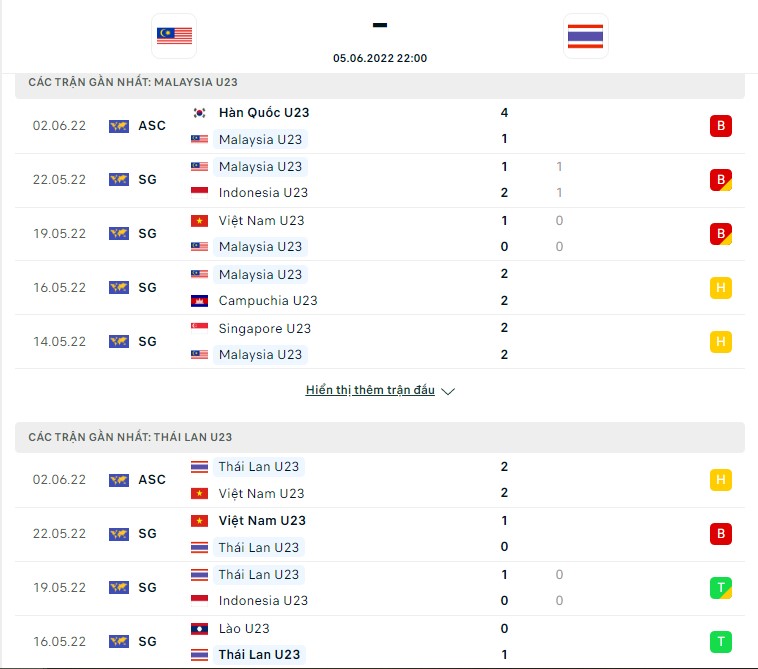The width and height of the screenshot is (758, 669).
Task: Click the Các trận gần nhất: Malaysia U23 header
Action: pos(133,82)
